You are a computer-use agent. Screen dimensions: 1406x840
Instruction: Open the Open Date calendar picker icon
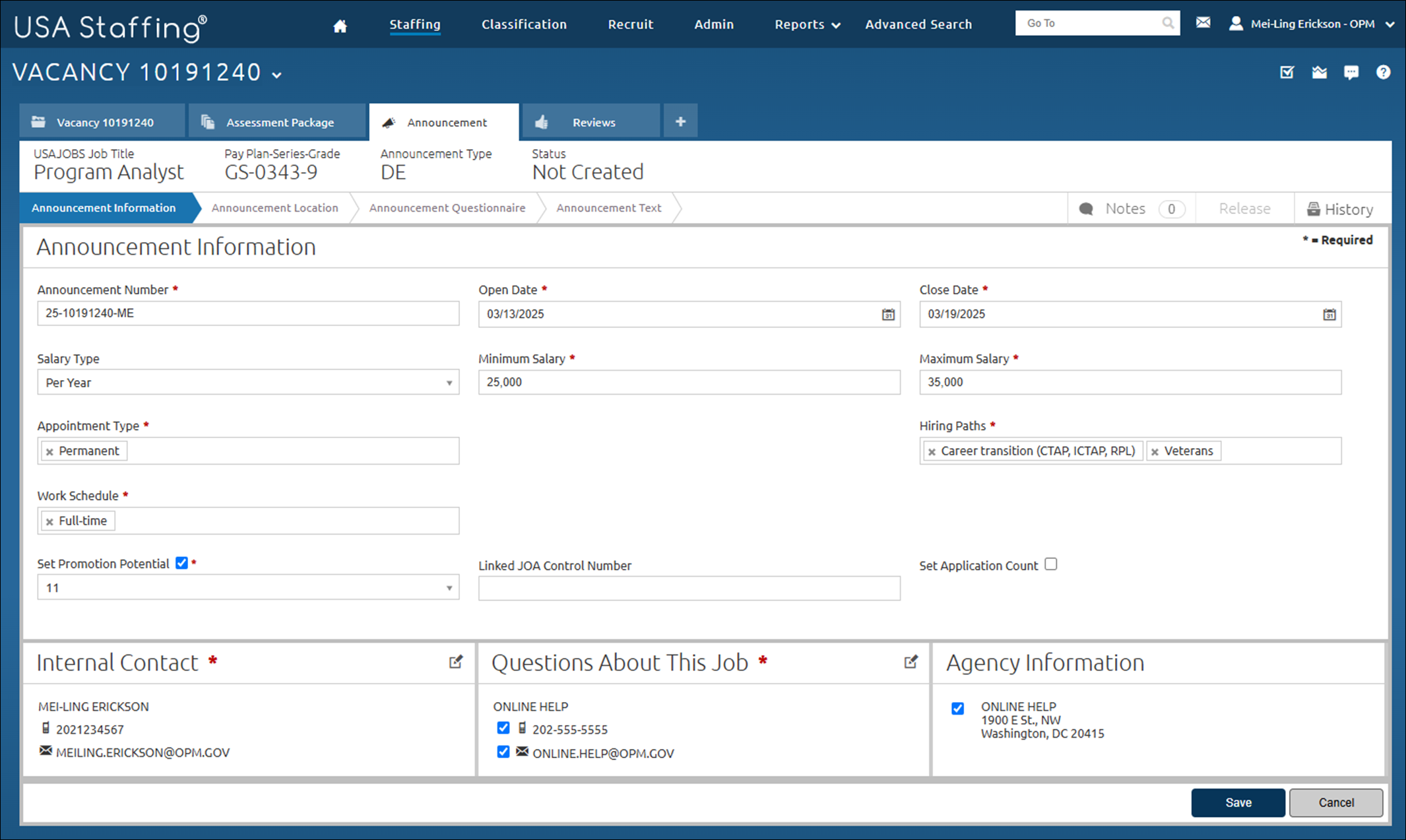(x=888, y=314)
